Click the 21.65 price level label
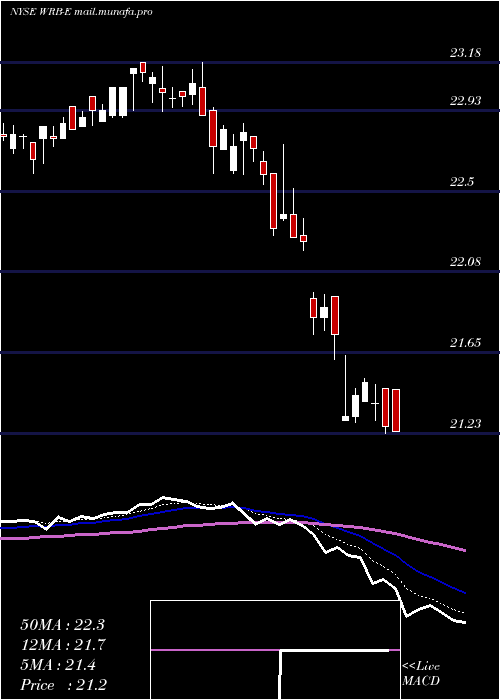500x700 pixels. 465,343
